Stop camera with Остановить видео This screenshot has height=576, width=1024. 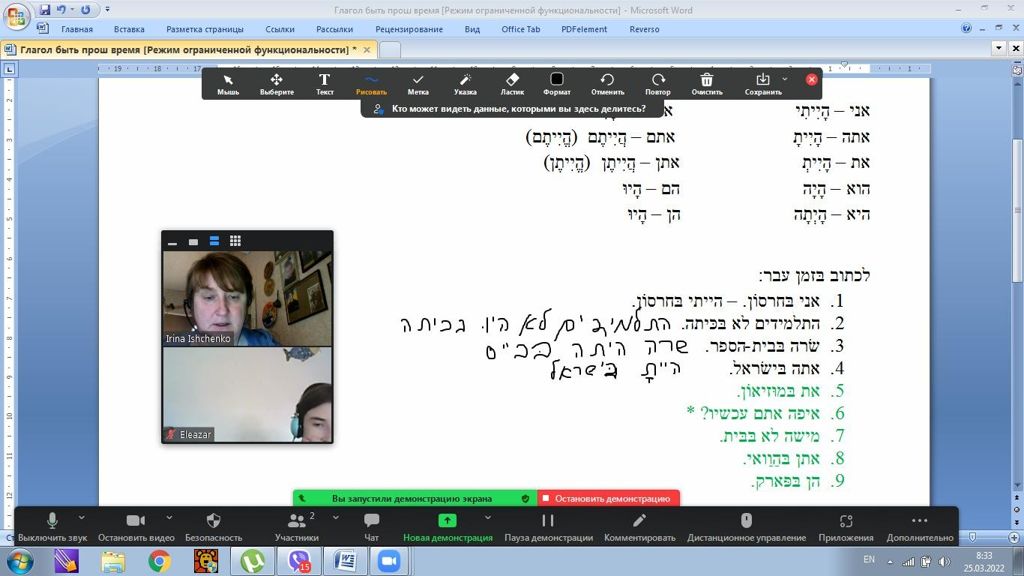coord(136,526)
